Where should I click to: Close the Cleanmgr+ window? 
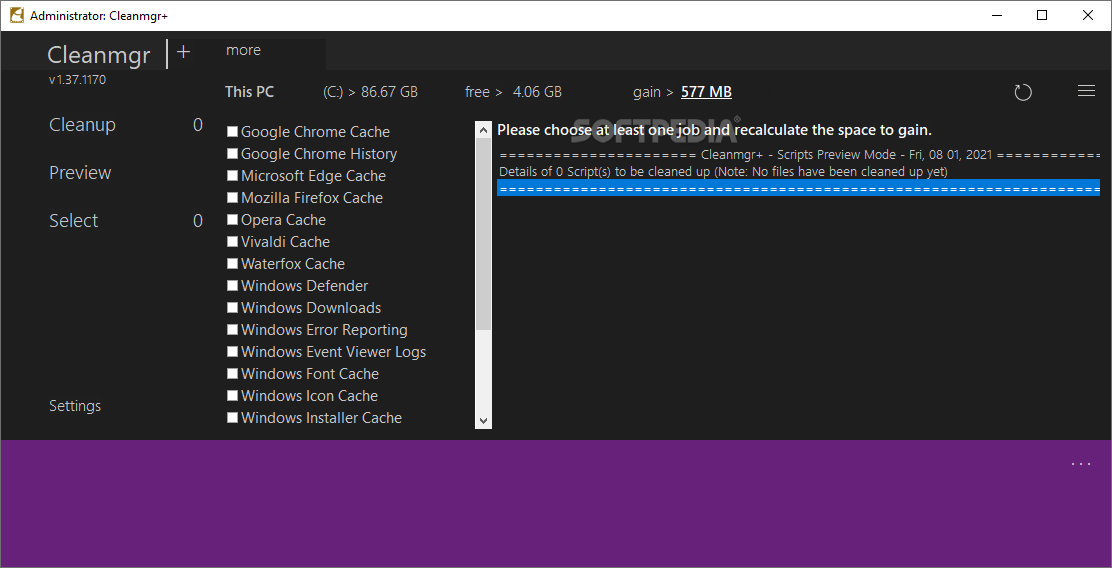click(1087, 16)
